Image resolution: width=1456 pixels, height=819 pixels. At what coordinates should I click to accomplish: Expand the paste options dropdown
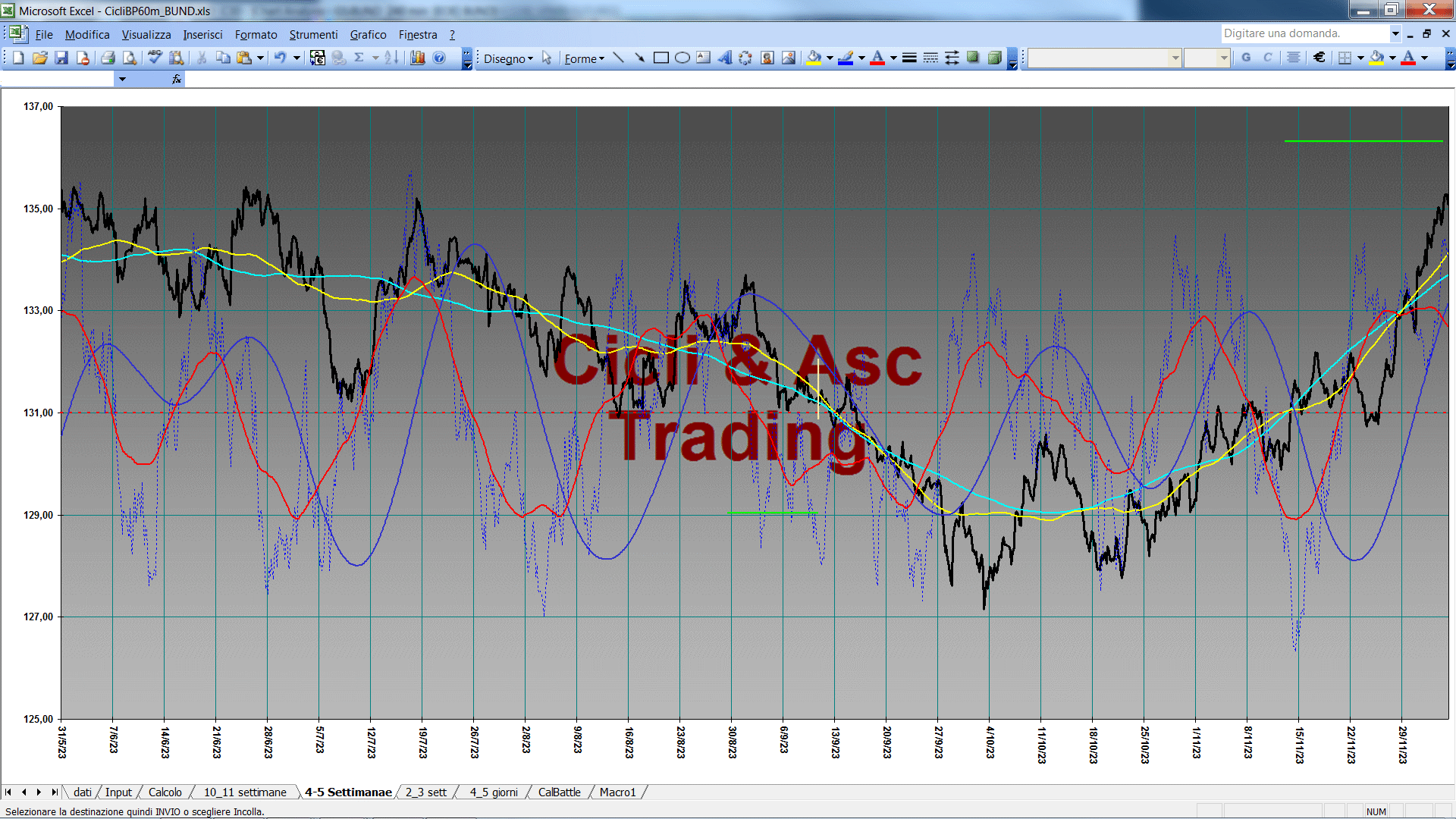point(260,58)
